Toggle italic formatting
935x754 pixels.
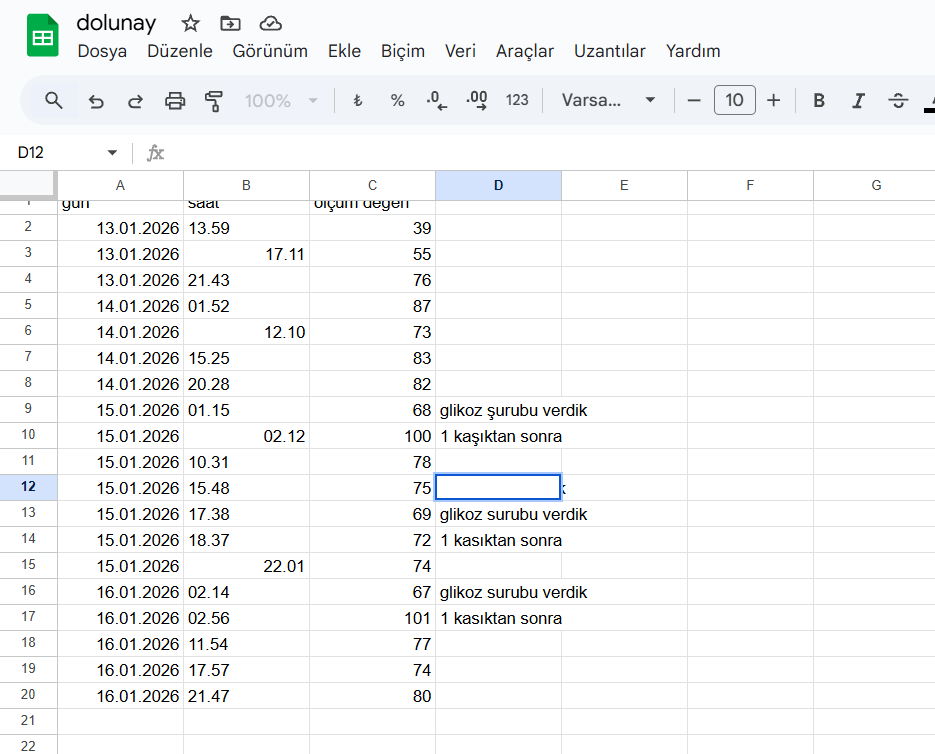858,100
